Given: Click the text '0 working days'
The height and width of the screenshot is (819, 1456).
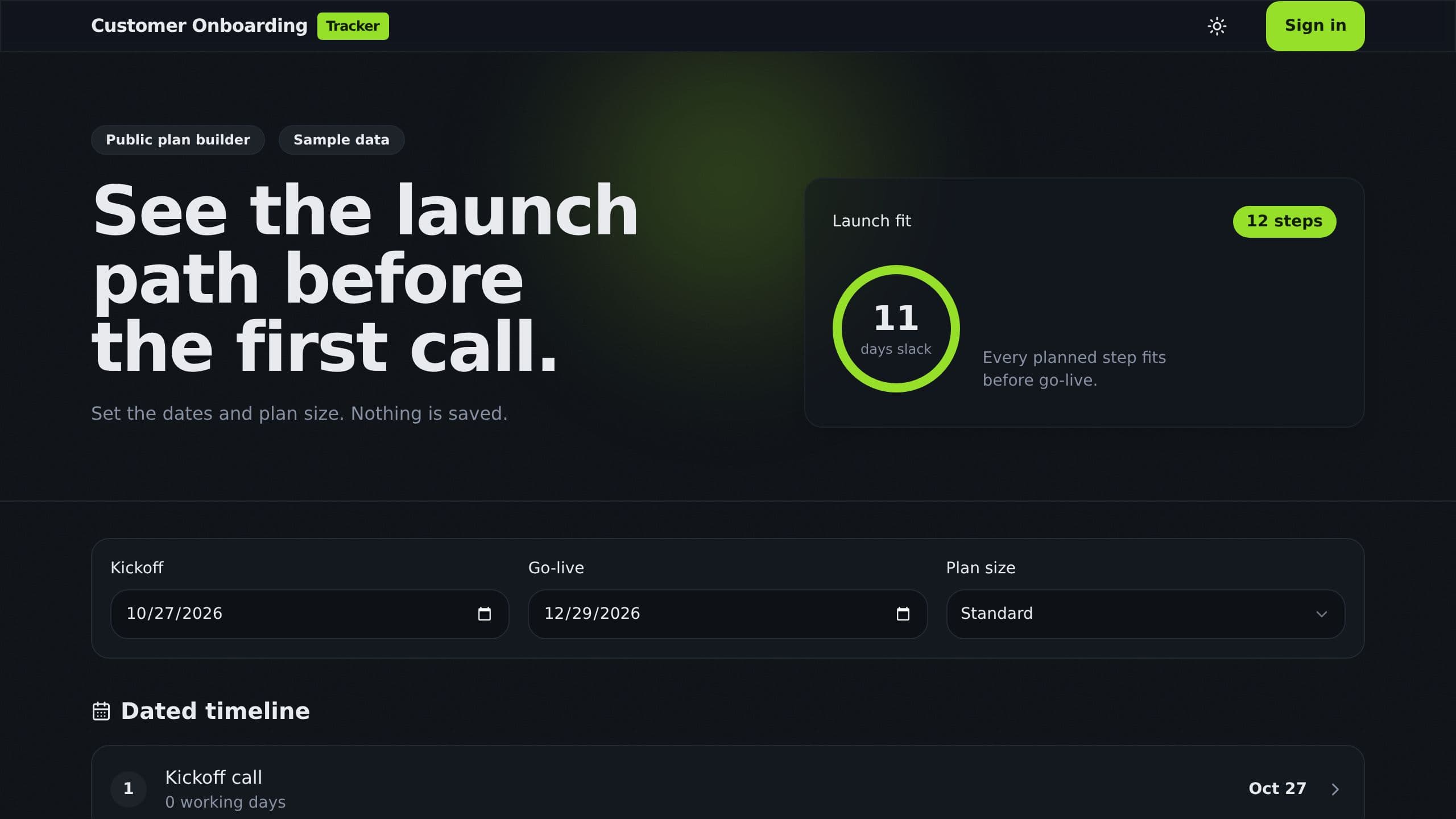Looking at the screenshot, I should [225, 803].
